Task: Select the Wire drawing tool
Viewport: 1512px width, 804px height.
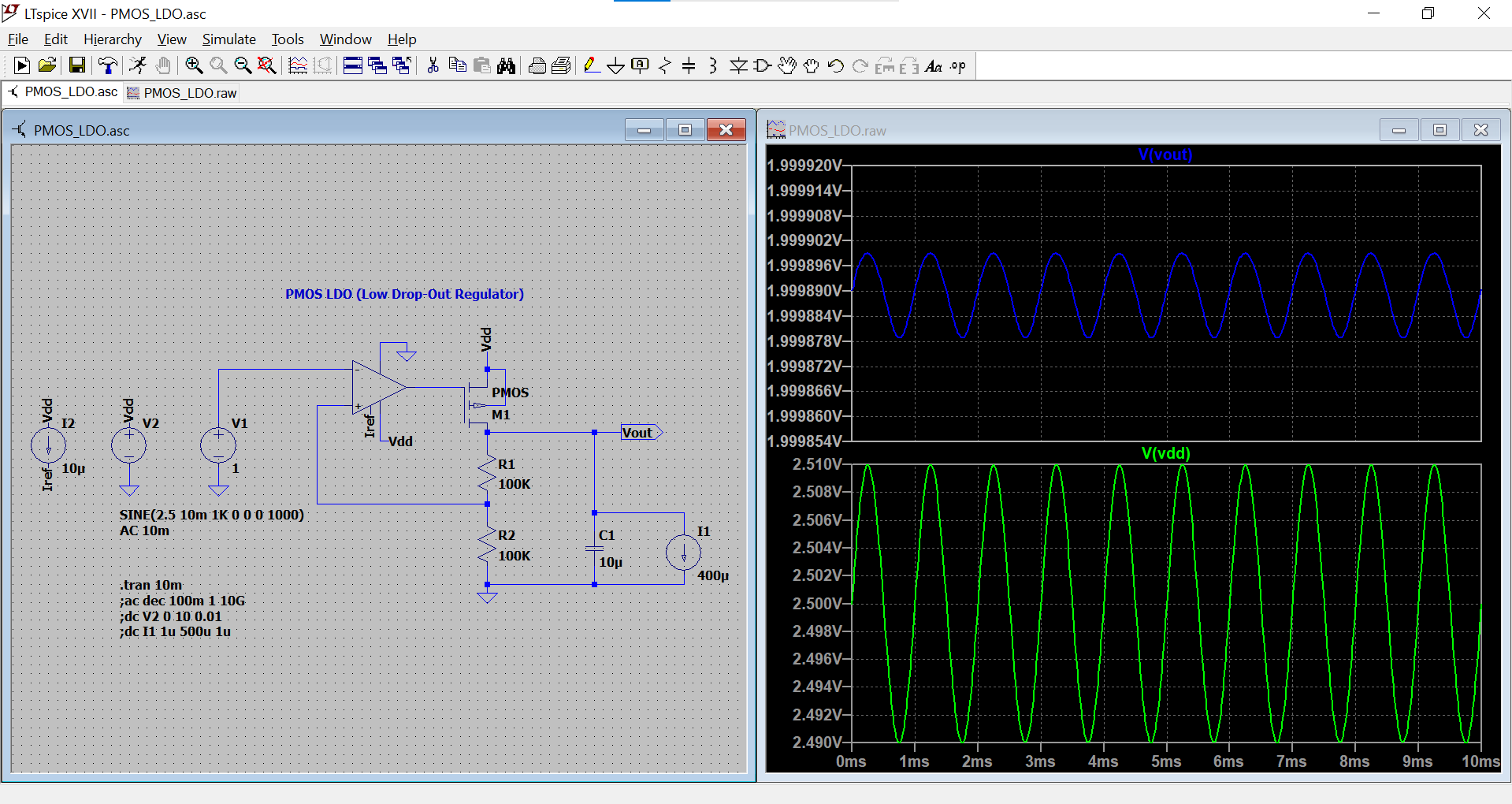Action: [x=592, y=65]
